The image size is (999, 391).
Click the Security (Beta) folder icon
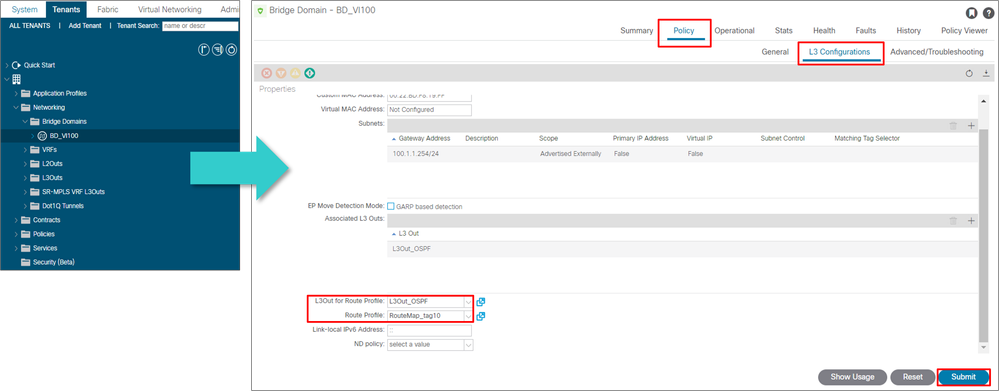tap(26, 262)
